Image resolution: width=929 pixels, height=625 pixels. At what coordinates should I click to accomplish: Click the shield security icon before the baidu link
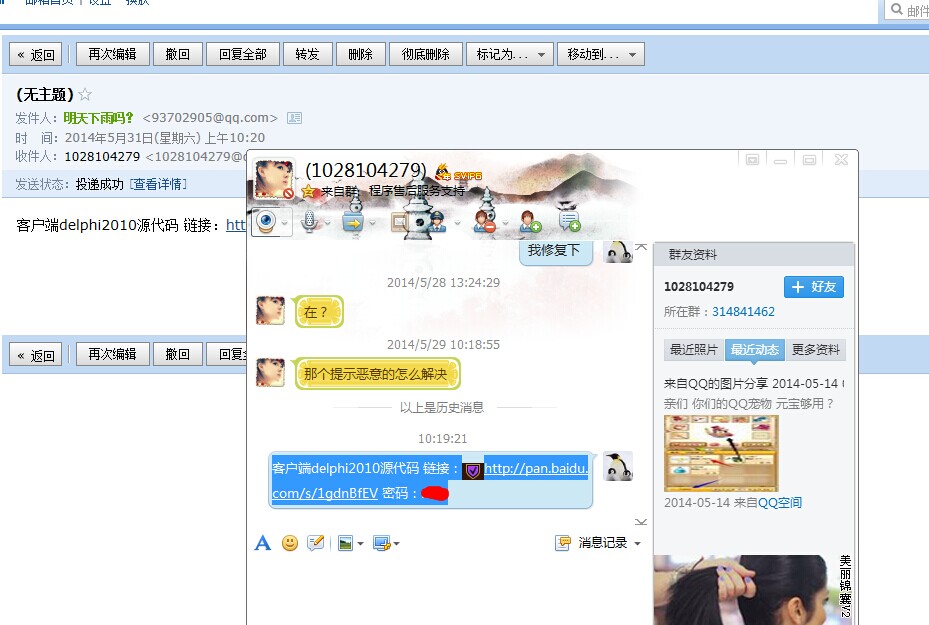tap(473, 470)
